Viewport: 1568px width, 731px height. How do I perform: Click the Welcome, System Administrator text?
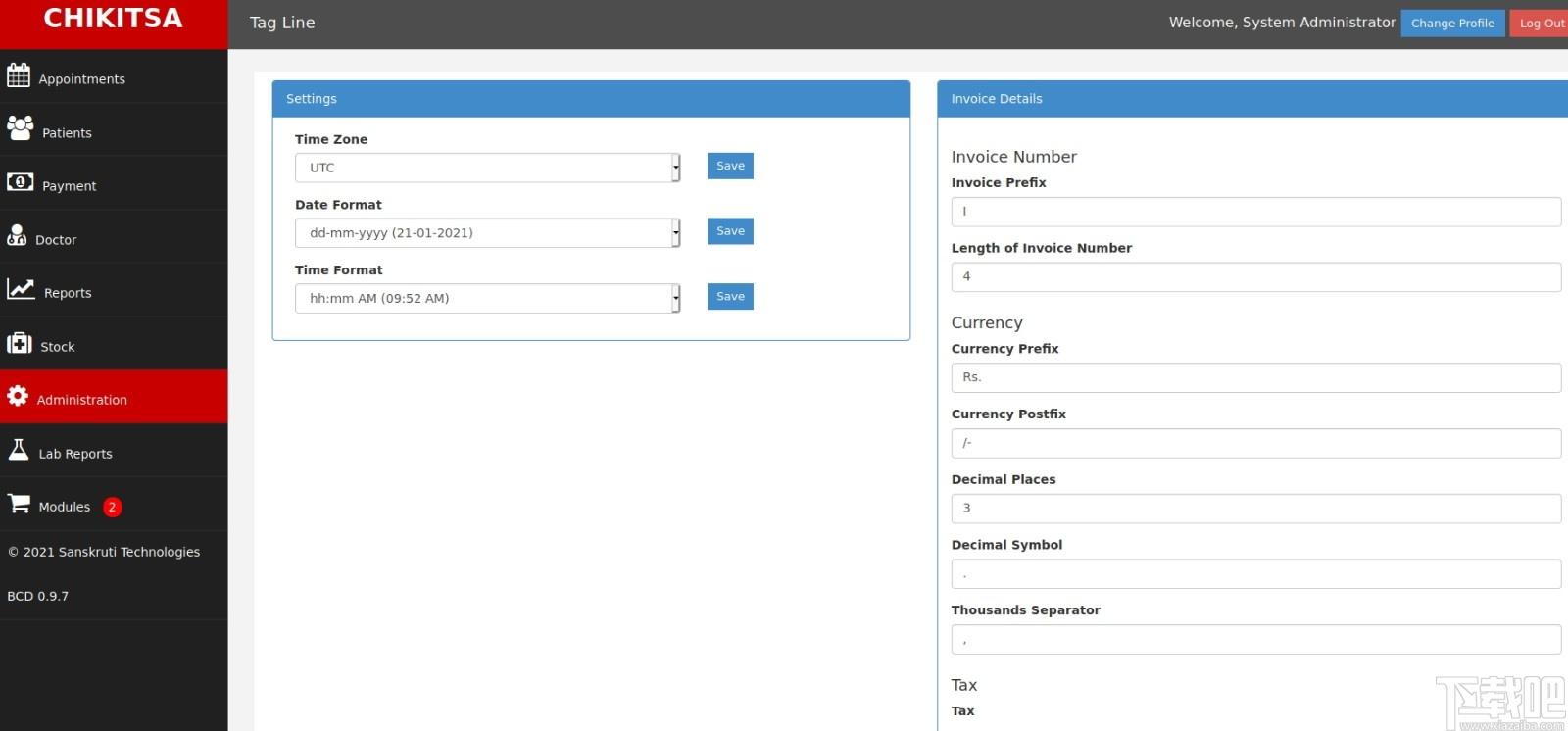tap(1282, 23)
